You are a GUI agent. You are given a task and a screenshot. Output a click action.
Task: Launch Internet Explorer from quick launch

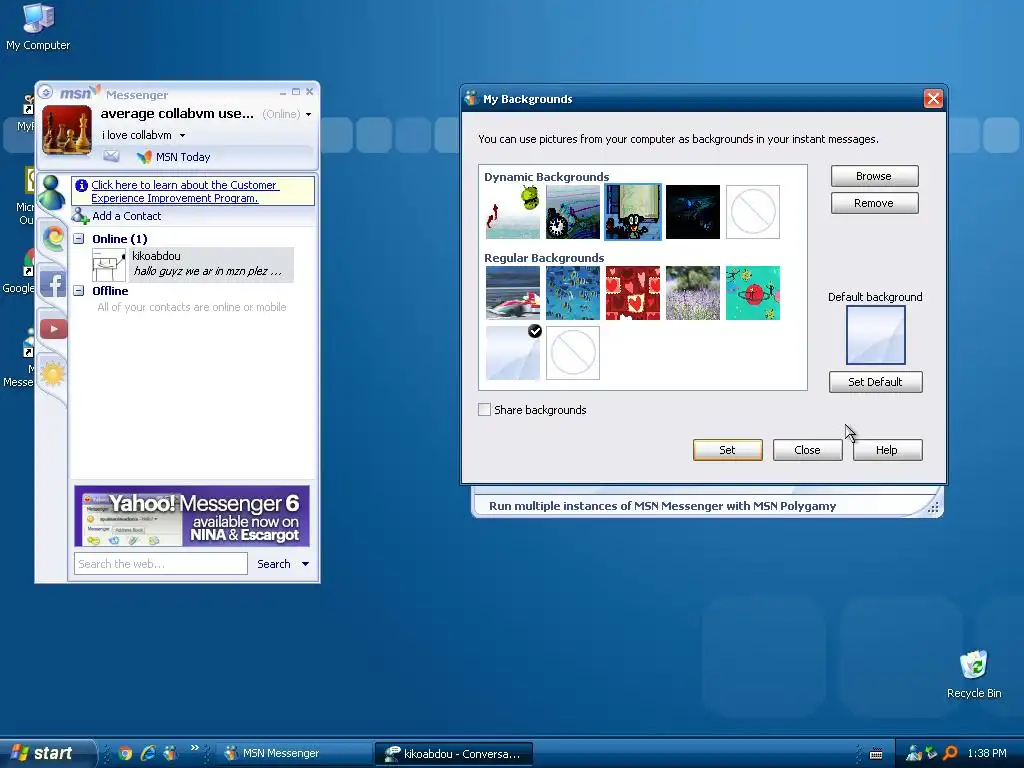click(x=148, y=754)
